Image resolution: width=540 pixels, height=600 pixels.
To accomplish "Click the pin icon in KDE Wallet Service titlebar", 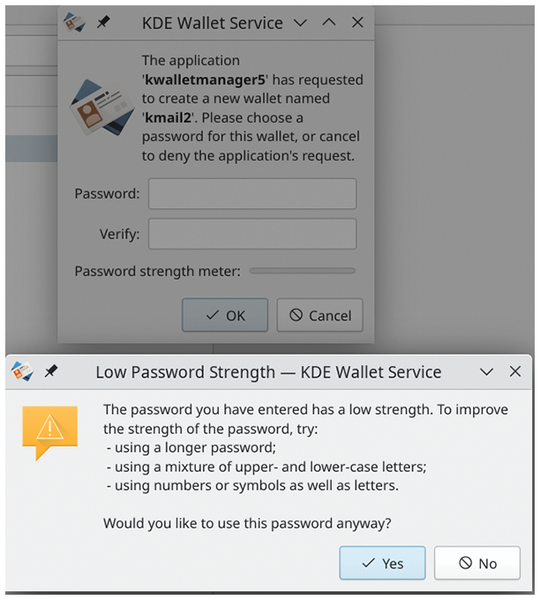I will tap(103, 22).
